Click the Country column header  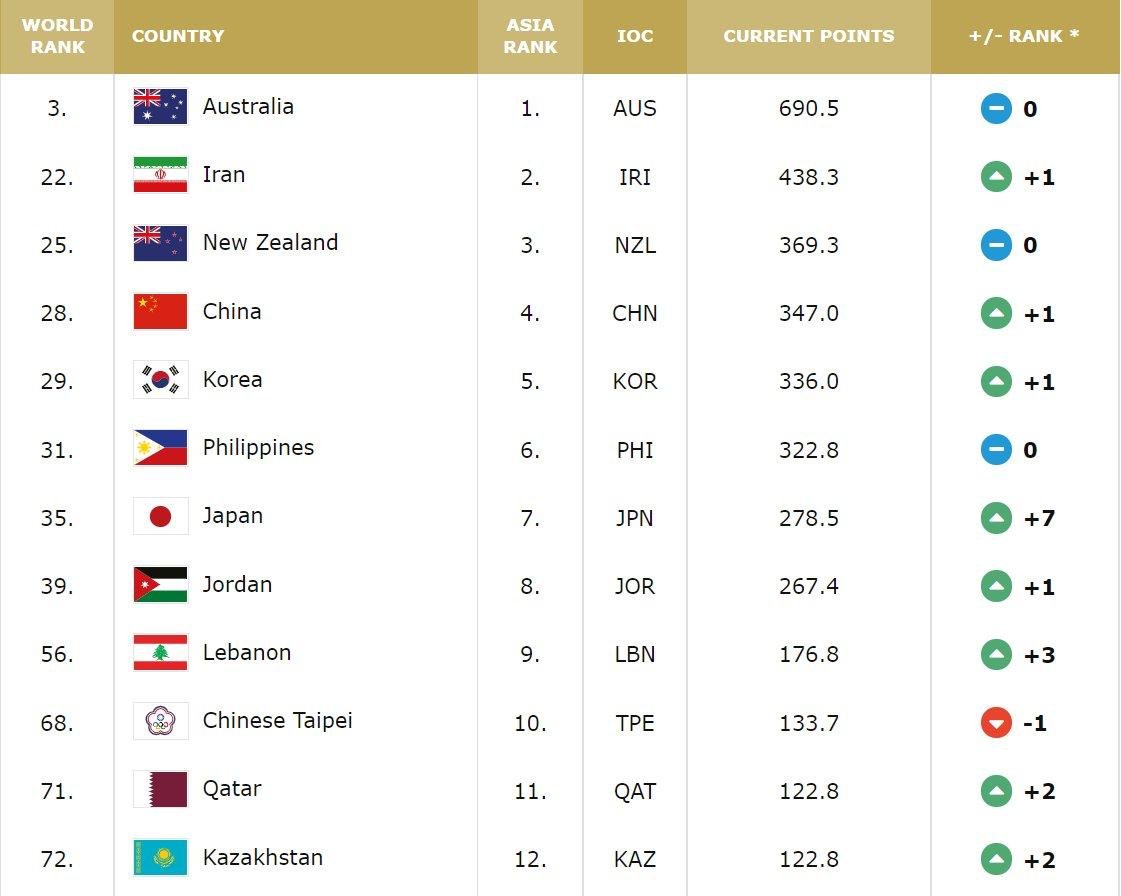point(178,36)
